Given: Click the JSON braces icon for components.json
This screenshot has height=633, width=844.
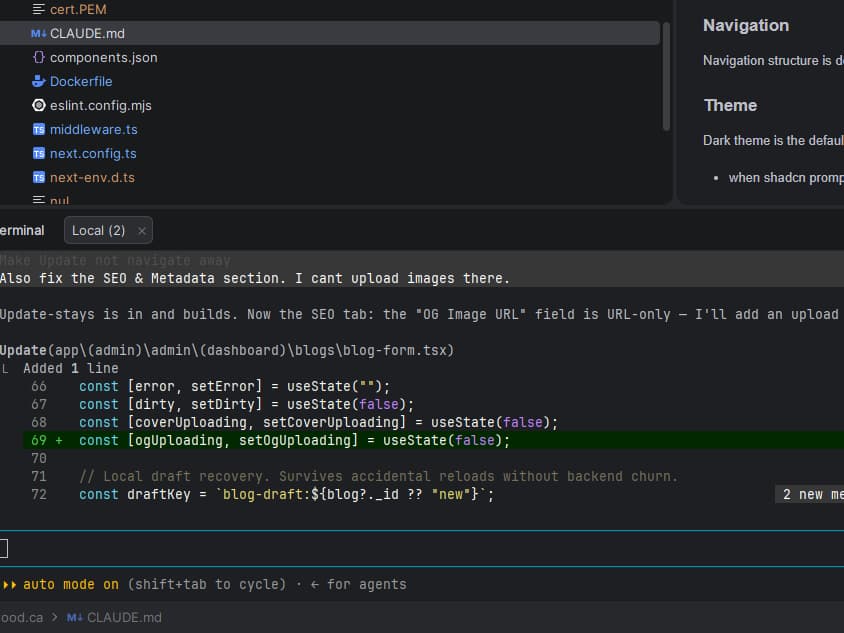Looking at the screenshot, I should [39, 57].
